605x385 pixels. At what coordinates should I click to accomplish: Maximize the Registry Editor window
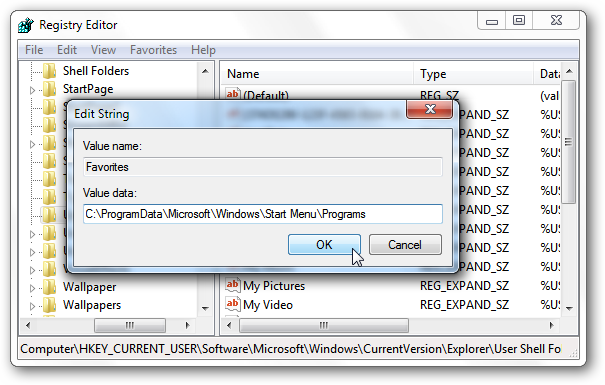tap(519, 21)
